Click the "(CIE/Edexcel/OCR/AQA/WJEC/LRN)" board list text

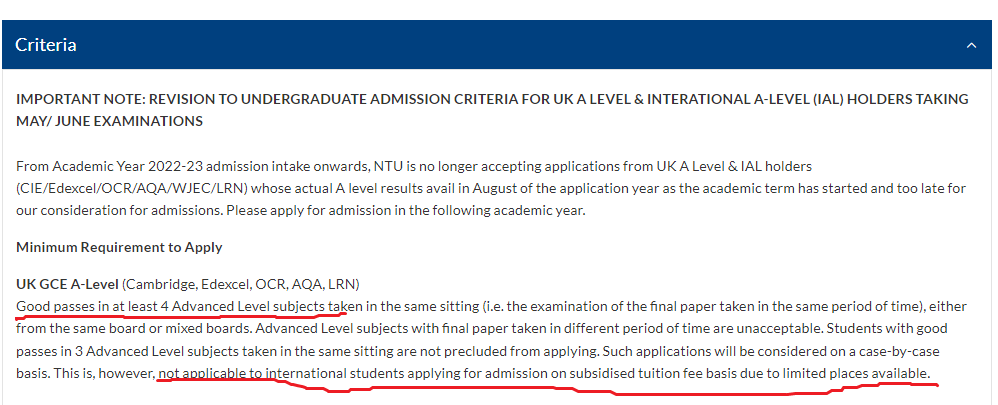(116, 189)
